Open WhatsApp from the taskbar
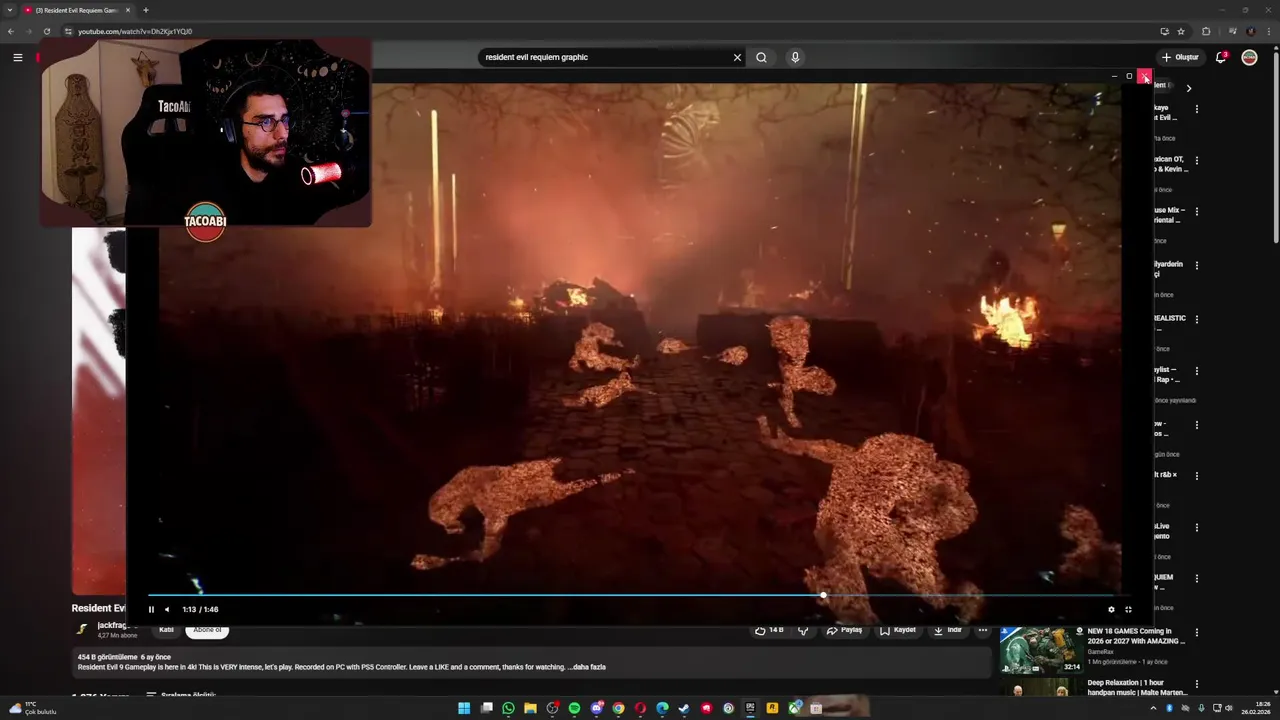This screenshot has width=1280, height=720. coord(508,708)
